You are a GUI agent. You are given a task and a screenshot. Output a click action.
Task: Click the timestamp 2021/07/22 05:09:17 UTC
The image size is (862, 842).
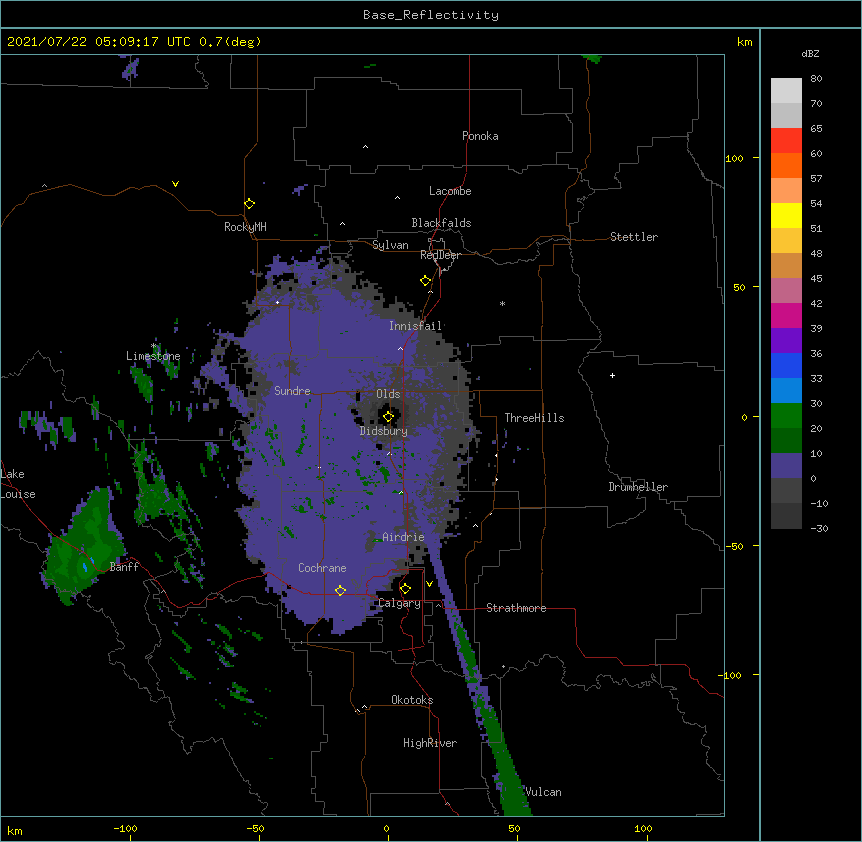click(x=99, y=42)
